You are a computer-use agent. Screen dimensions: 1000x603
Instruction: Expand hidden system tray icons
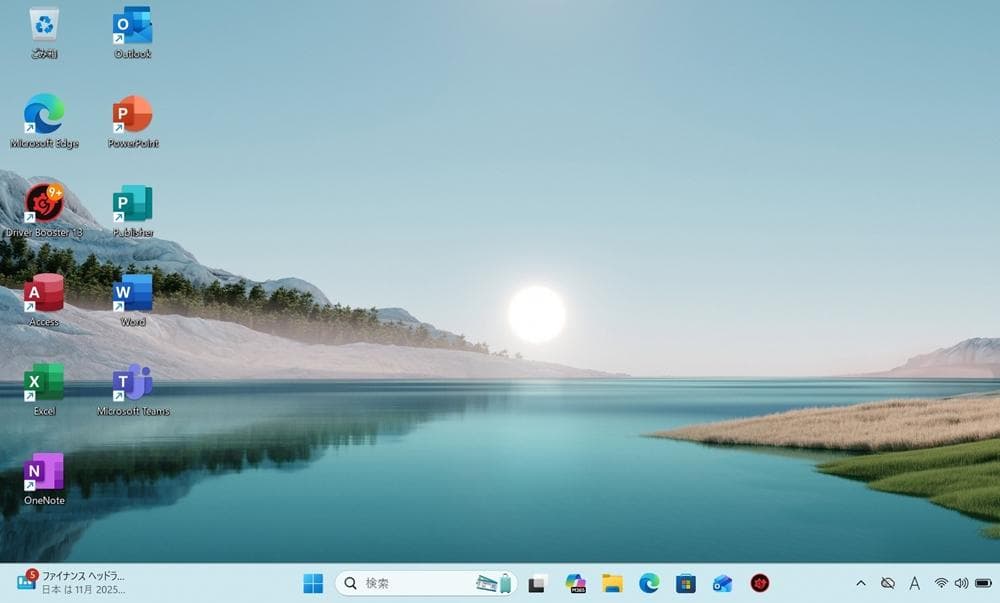click(860, 582)
